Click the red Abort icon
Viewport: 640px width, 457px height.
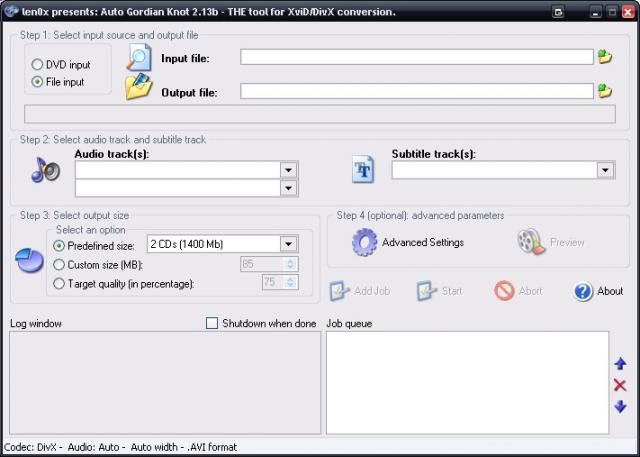tap(504, 291)
